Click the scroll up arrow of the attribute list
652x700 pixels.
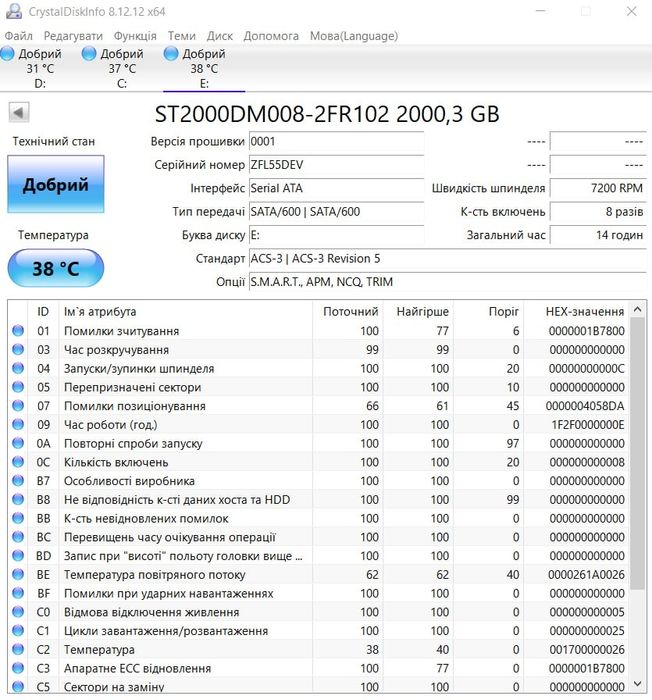tap(638, 309)
